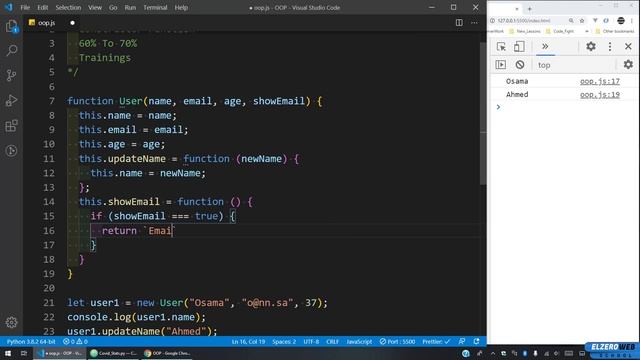Open Task View on the taskbar
This screenshot has height=360, width=640.
point(24,353)
